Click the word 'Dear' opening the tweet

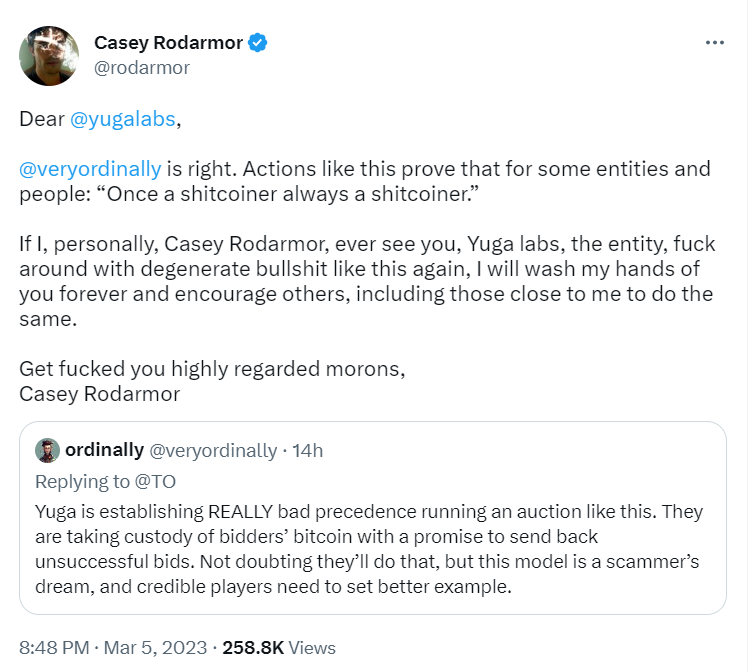click(x=41, y=119)
